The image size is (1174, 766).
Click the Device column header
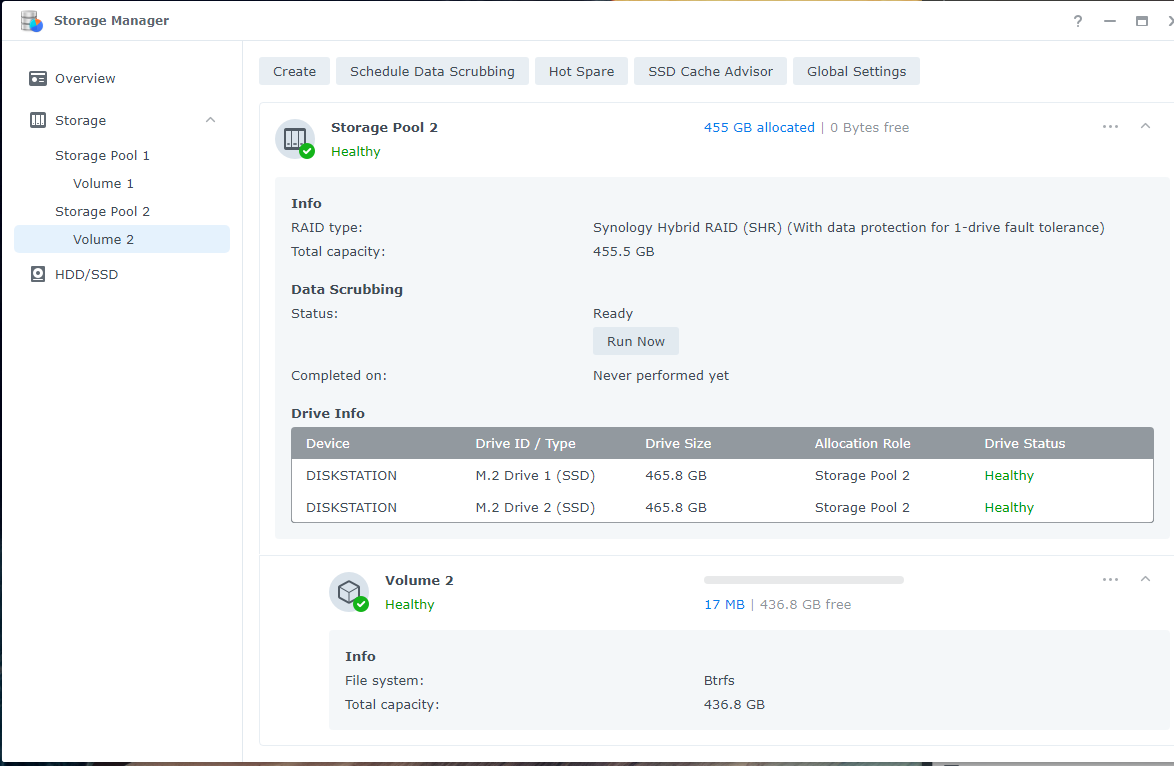coord(327,443)
